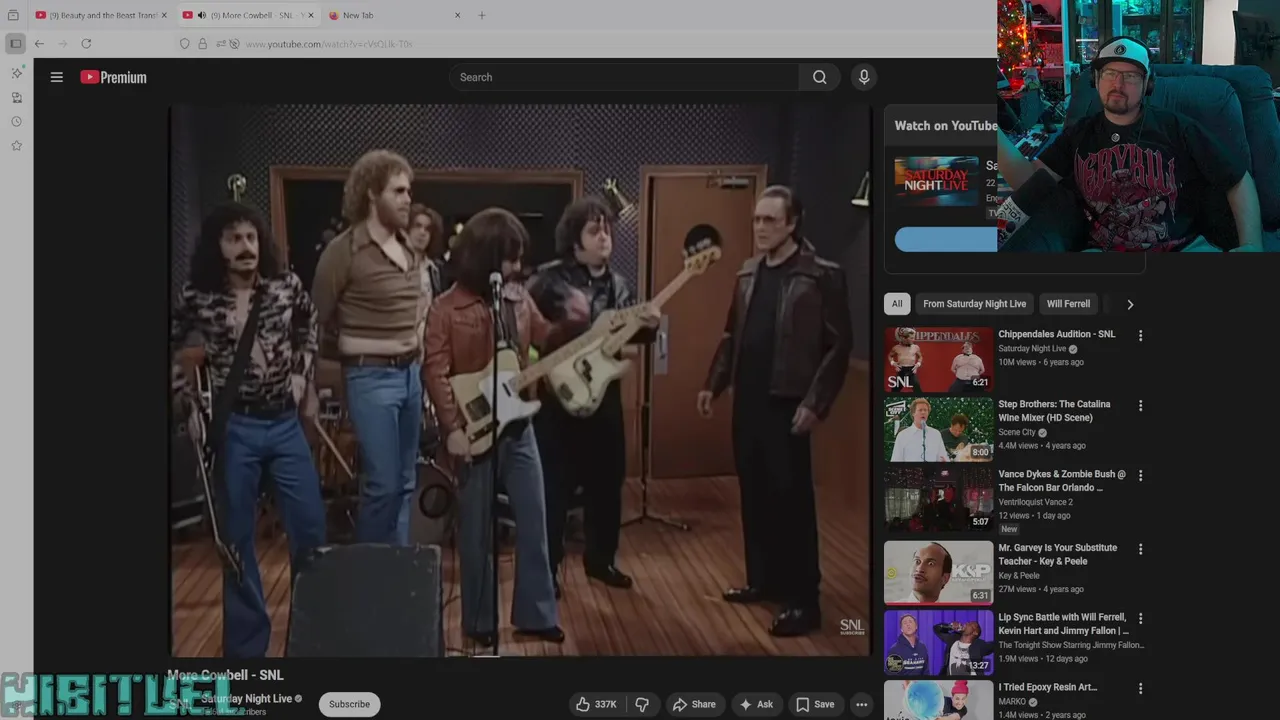Open AI chatbot sparkle in sidebar
Screen dimensions: 1280x720
[x=16, y=73]
